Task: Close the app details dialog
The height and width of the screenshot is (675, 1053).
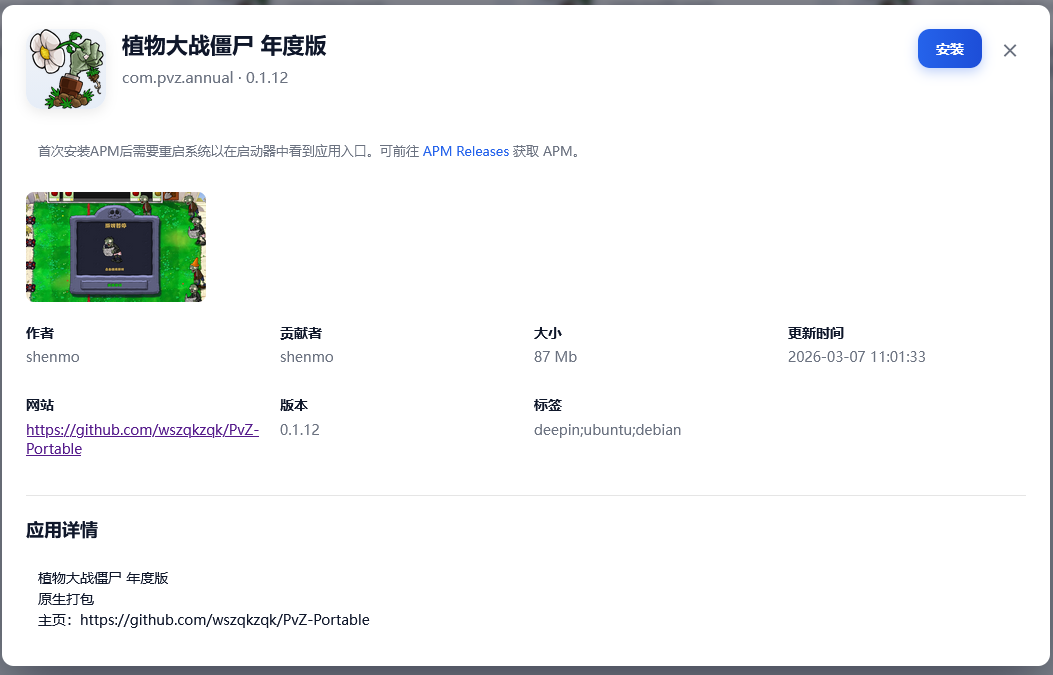Action: point(1010,50)
